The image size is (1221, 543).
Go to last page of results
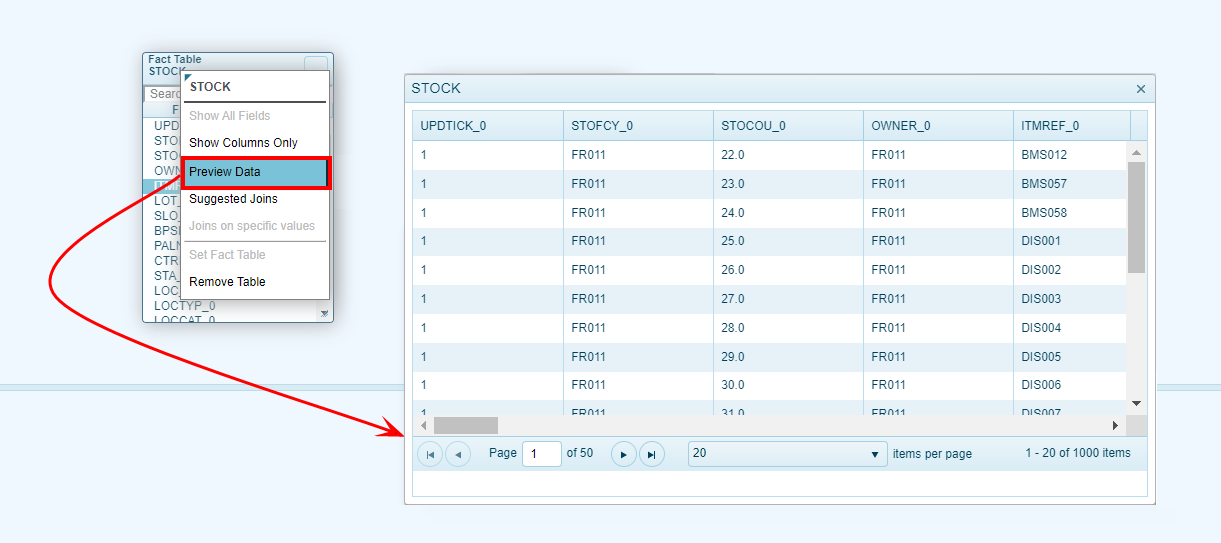pyautogui.click(x=652, y=454)
